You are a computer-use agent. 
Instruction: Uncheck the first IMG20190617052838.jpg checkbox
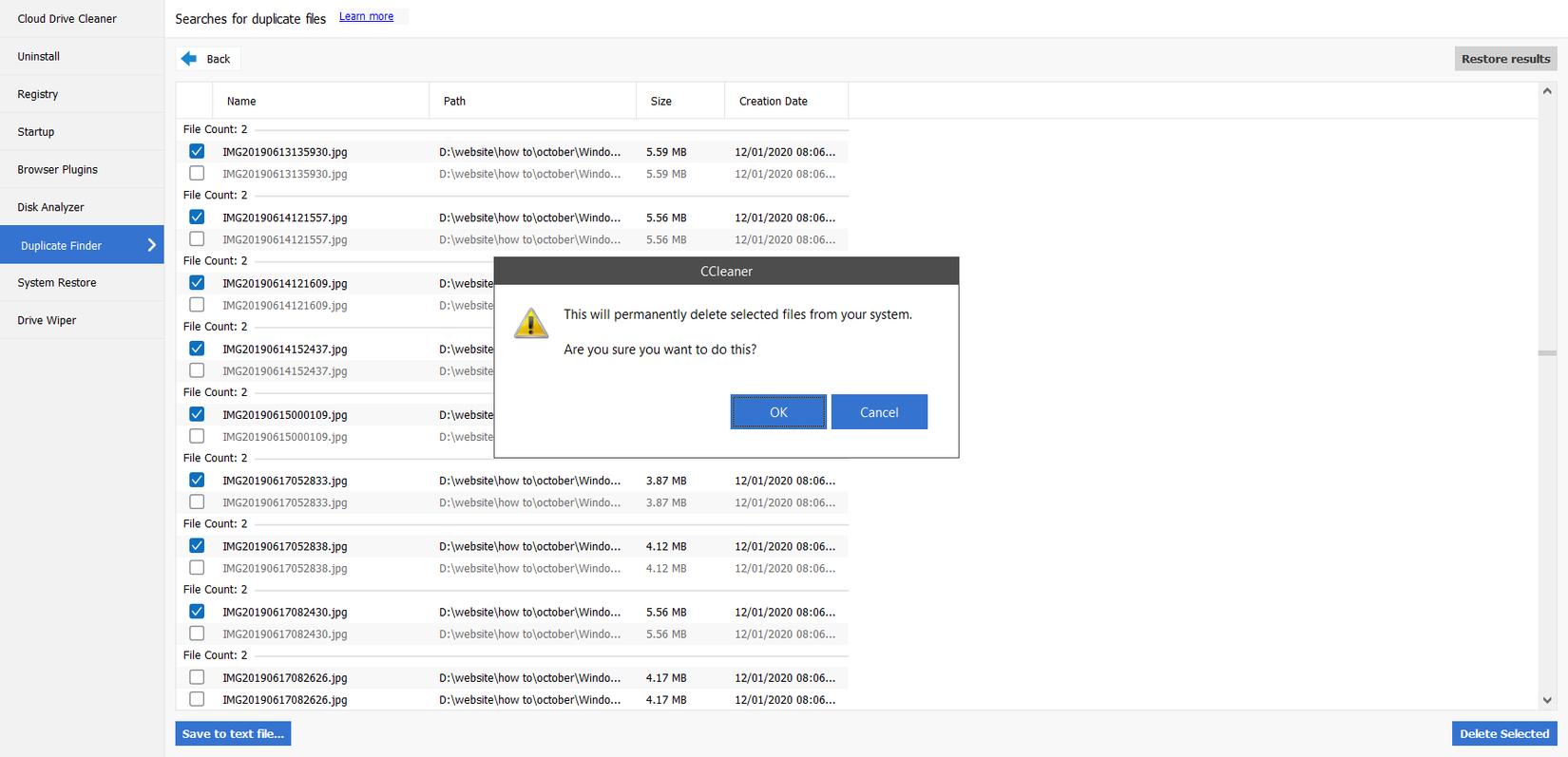(197, 546)
